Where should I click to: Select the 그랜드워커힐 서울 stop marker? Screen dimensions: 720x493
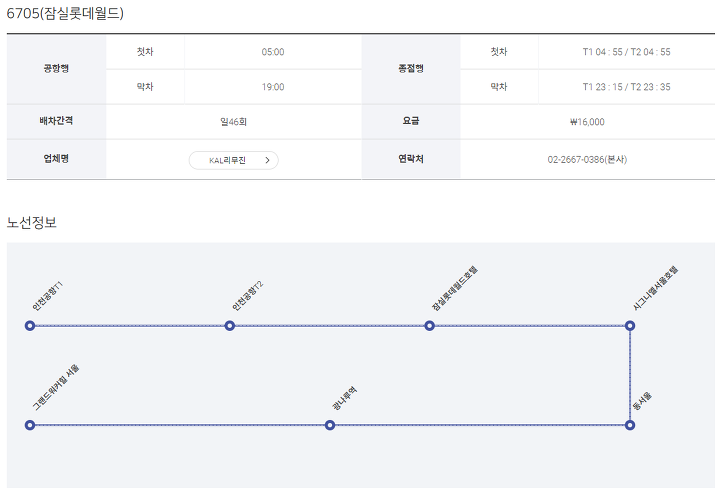30,425
